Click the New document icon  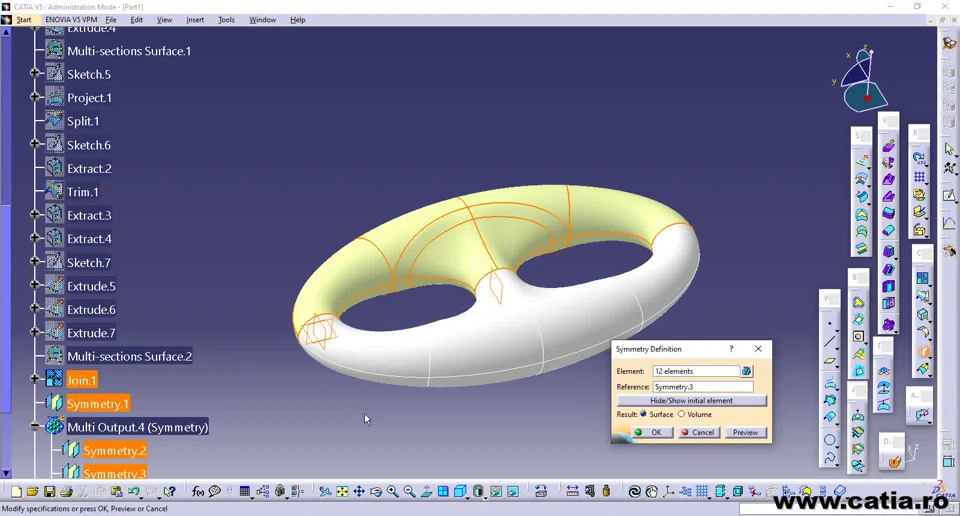[17, 492]
